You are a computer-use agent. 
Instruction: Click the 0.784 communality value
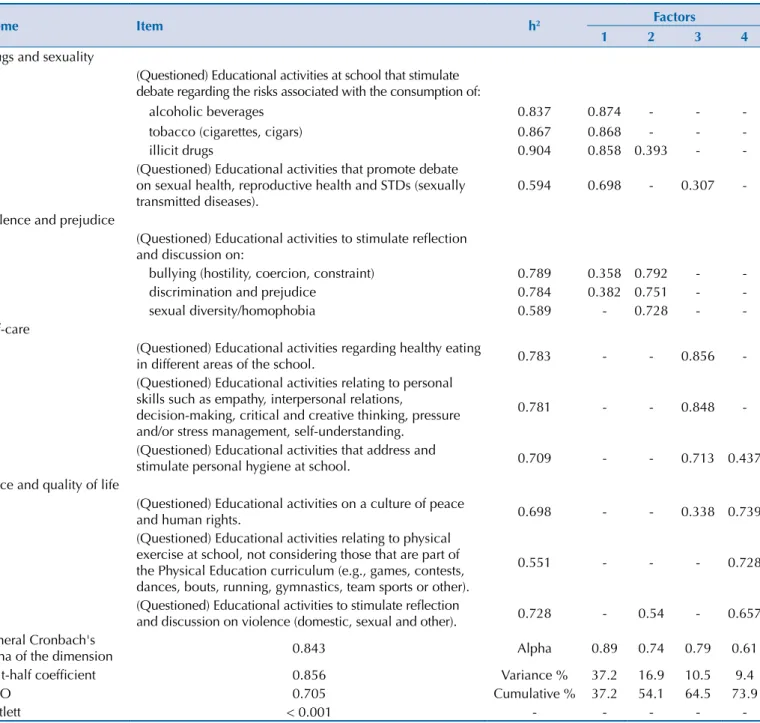point(534,292)
